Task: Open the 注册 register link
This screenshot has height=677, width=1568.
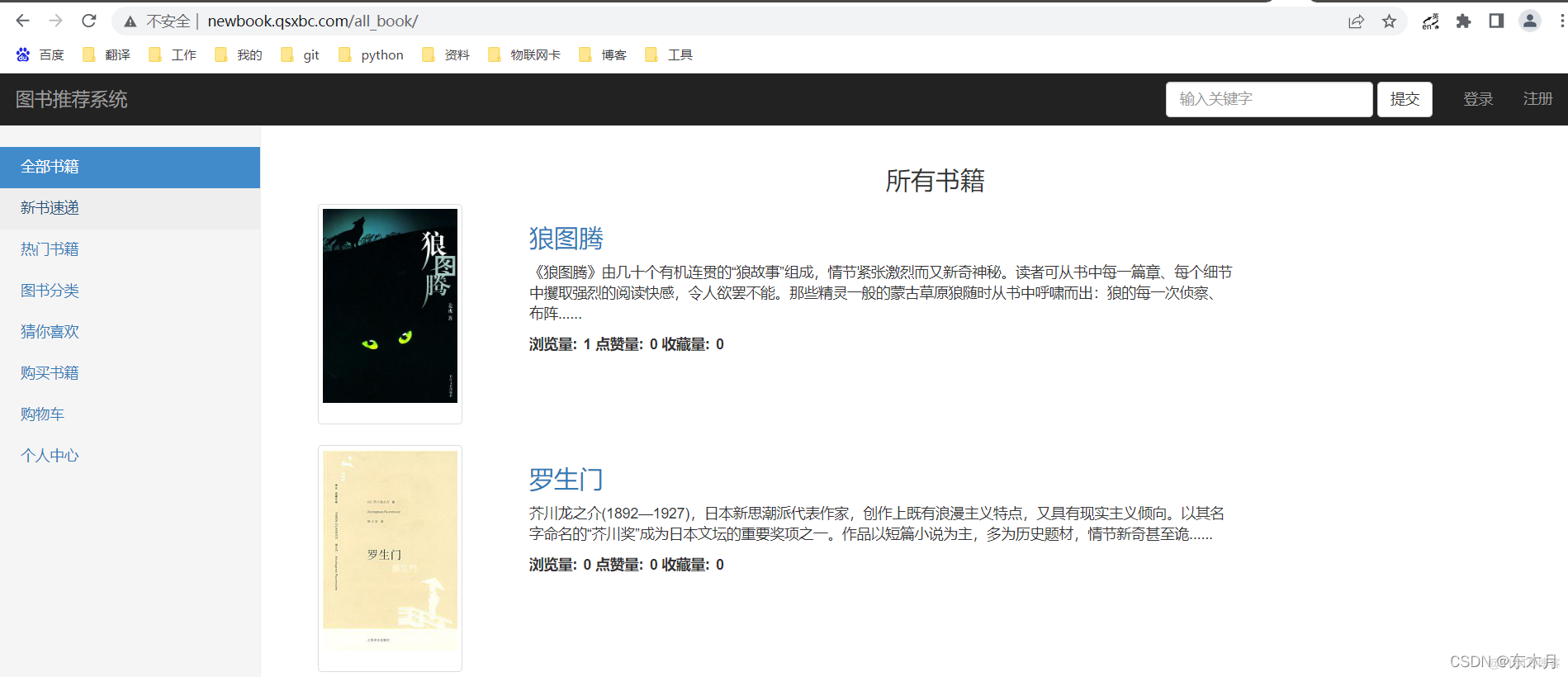Action: pyautogui.click(x=1537, y=99)
